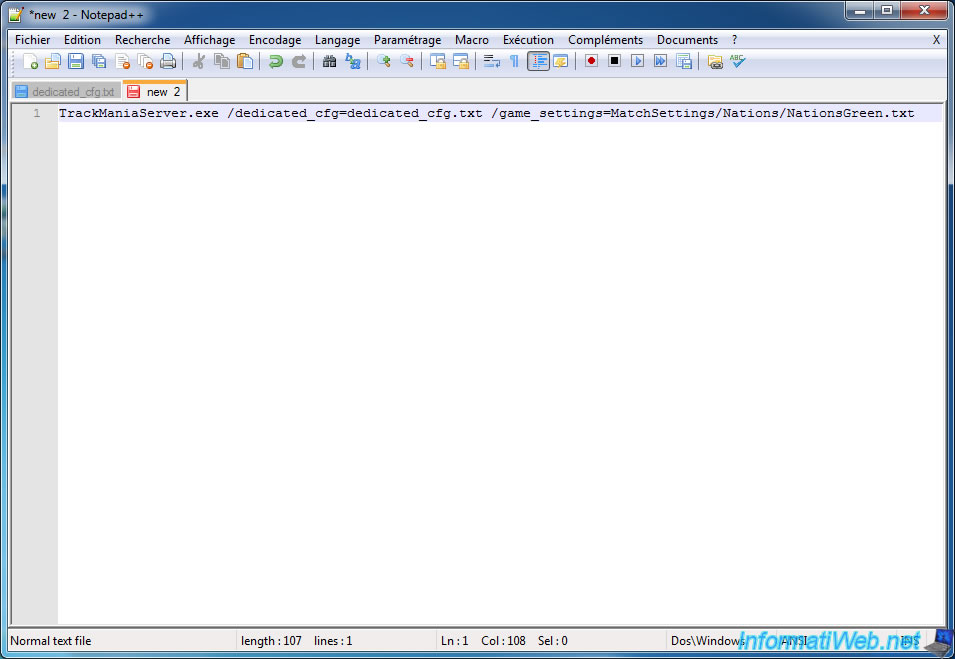The image size is (955, 659).
Task: Open the Fichier menu
Action: 32,40
